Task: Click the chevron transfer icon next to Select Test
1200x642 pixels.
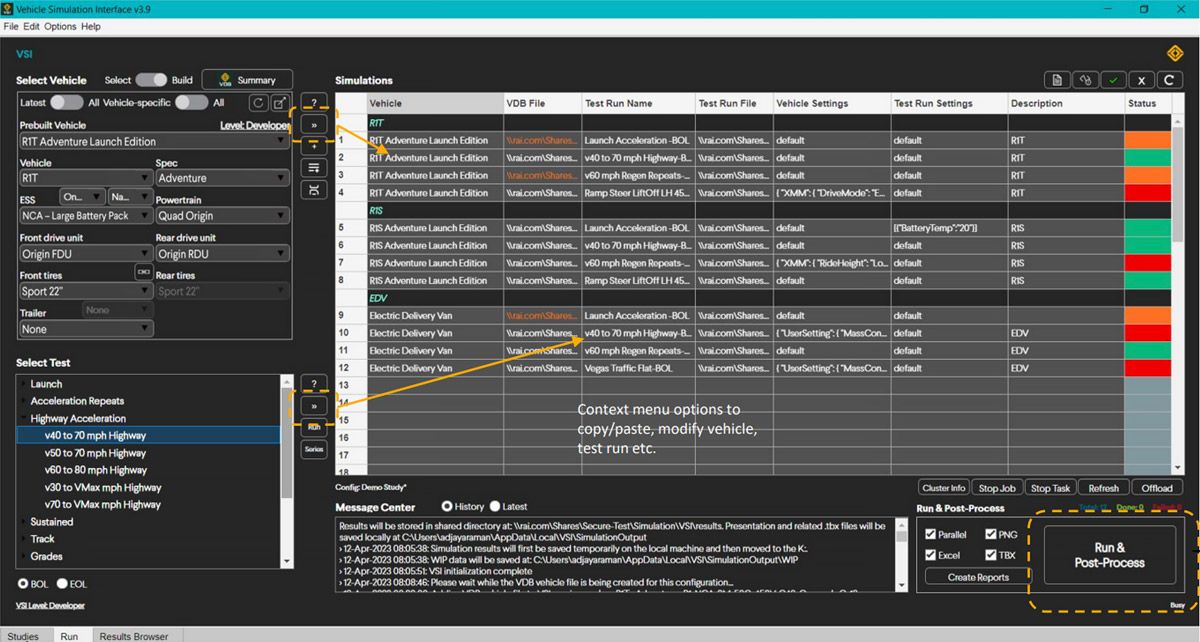Action: 314,406
